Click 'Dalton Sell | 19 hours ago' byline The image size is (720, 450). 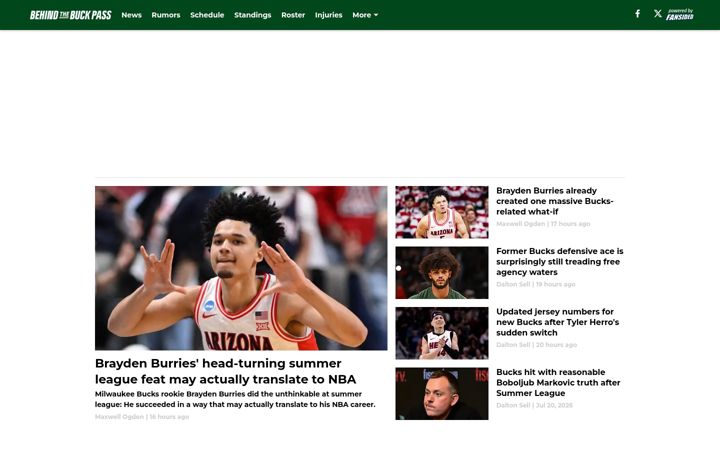[x=536, y=285]
